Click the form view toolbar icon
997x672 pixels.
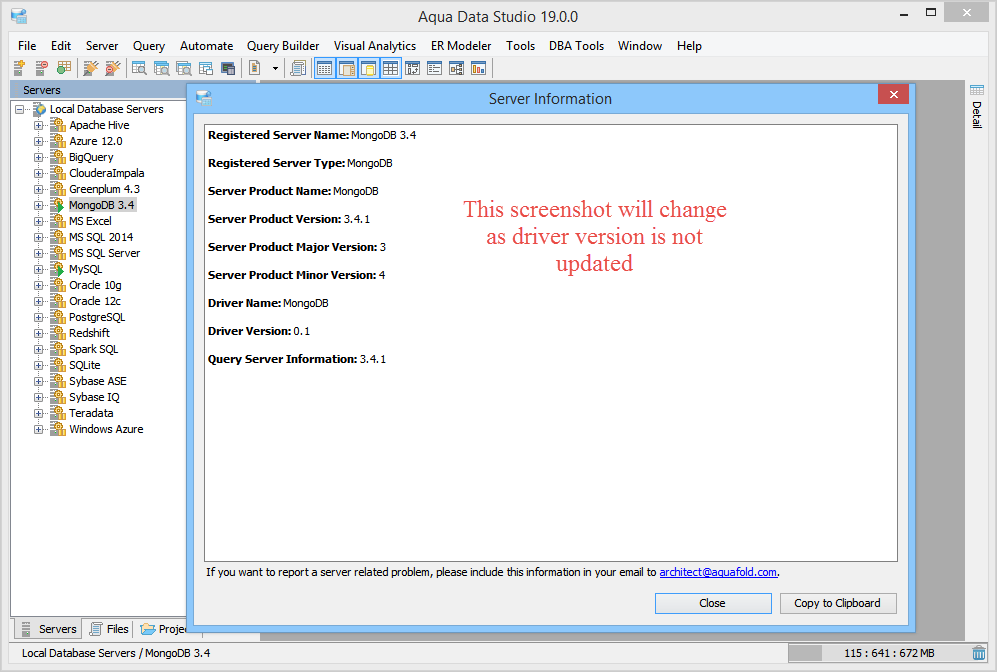tap(434, 68)
